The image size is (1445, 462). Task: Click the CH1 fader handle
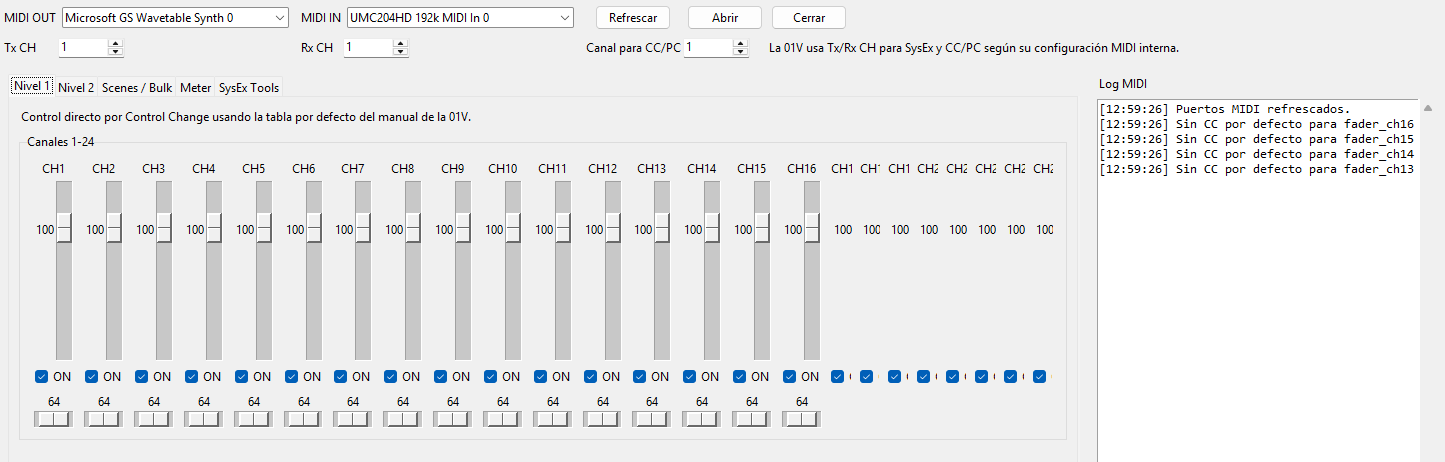click(64, 229)
